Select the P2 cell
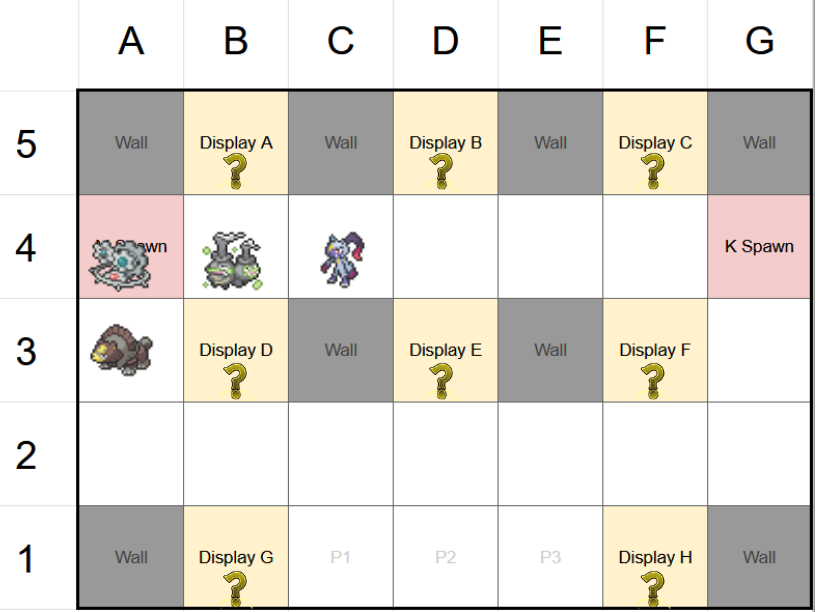Screen dimensions: 816x612 coord(445,557)
